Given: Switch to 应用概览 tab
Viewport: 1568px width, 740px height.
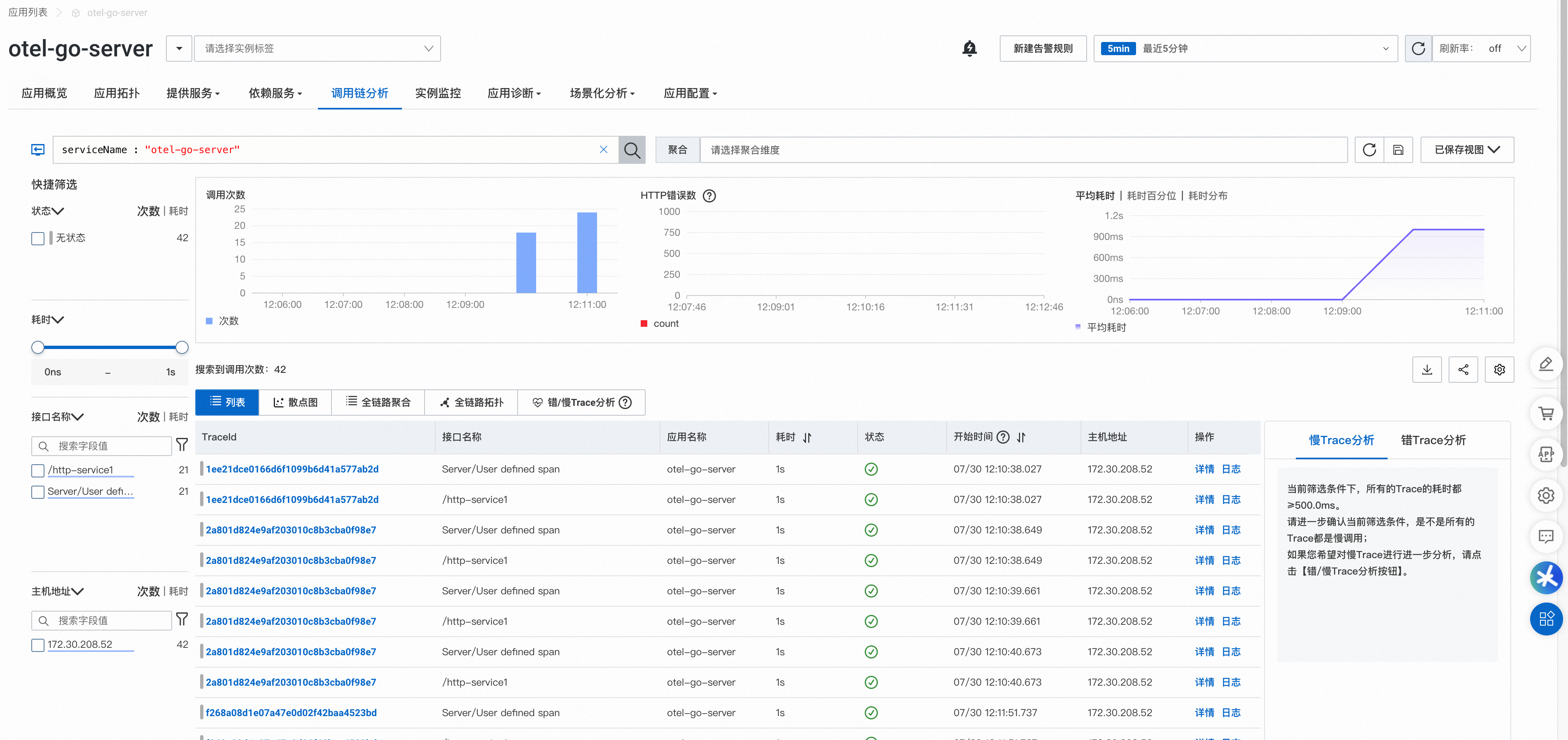Looking at the screenshot, I should pos(44,93).
